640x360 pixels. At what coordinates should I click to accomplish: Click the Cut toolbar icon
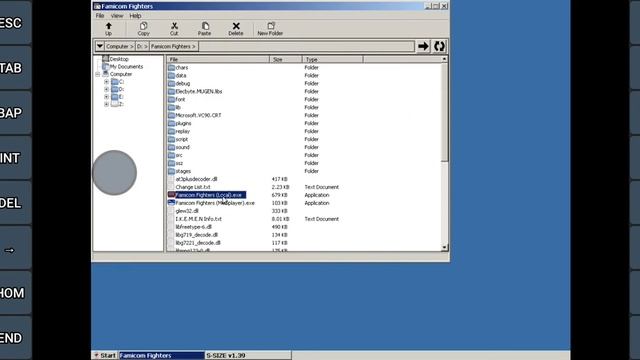174,29
